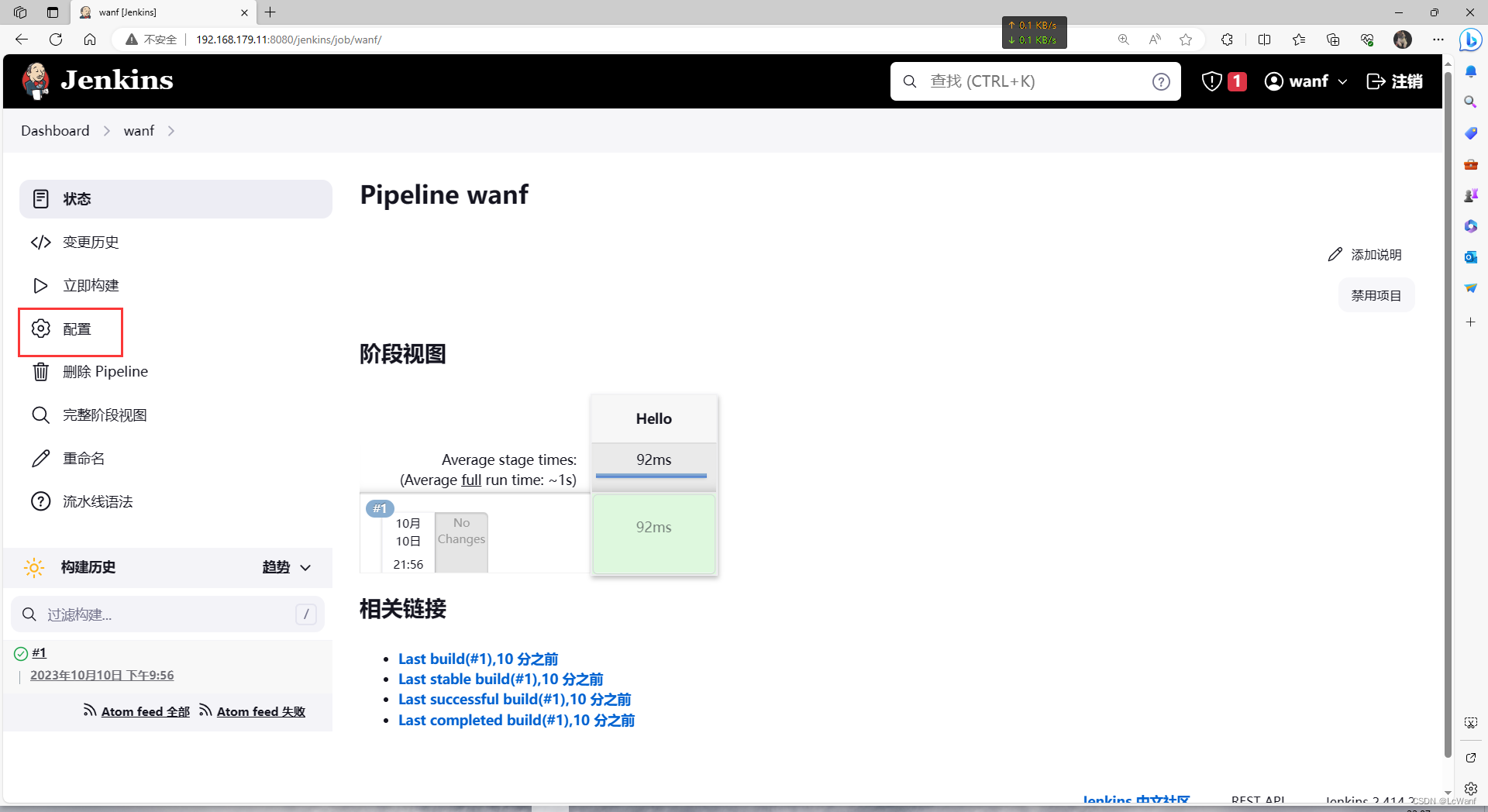Toggle split screen icon in toolbar
This screenshot has height=812, width=1488.
(x=1264, y=40)
